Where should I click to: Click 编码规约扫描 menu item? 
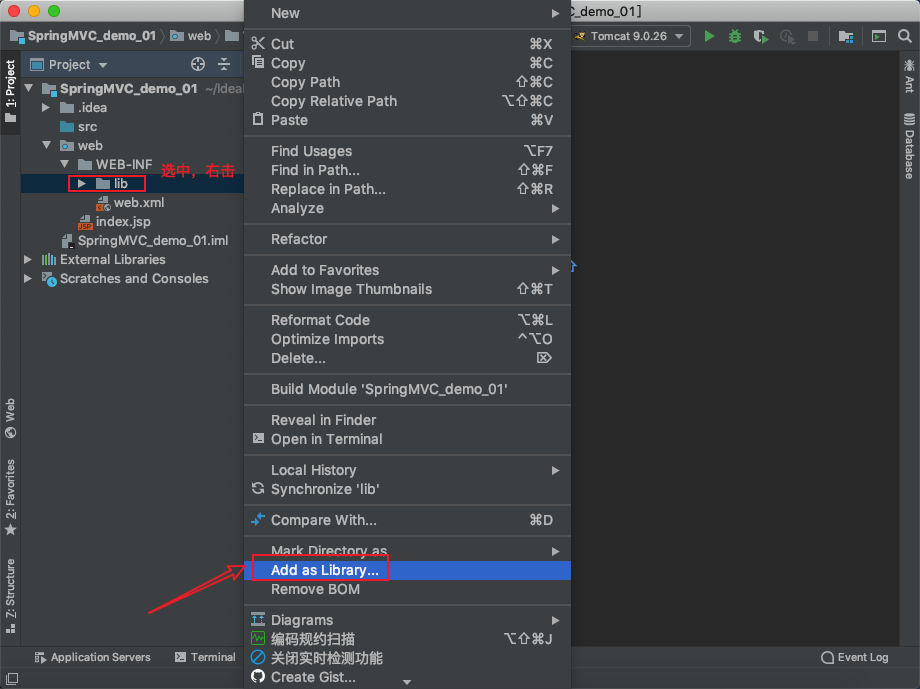coord(407,639)
